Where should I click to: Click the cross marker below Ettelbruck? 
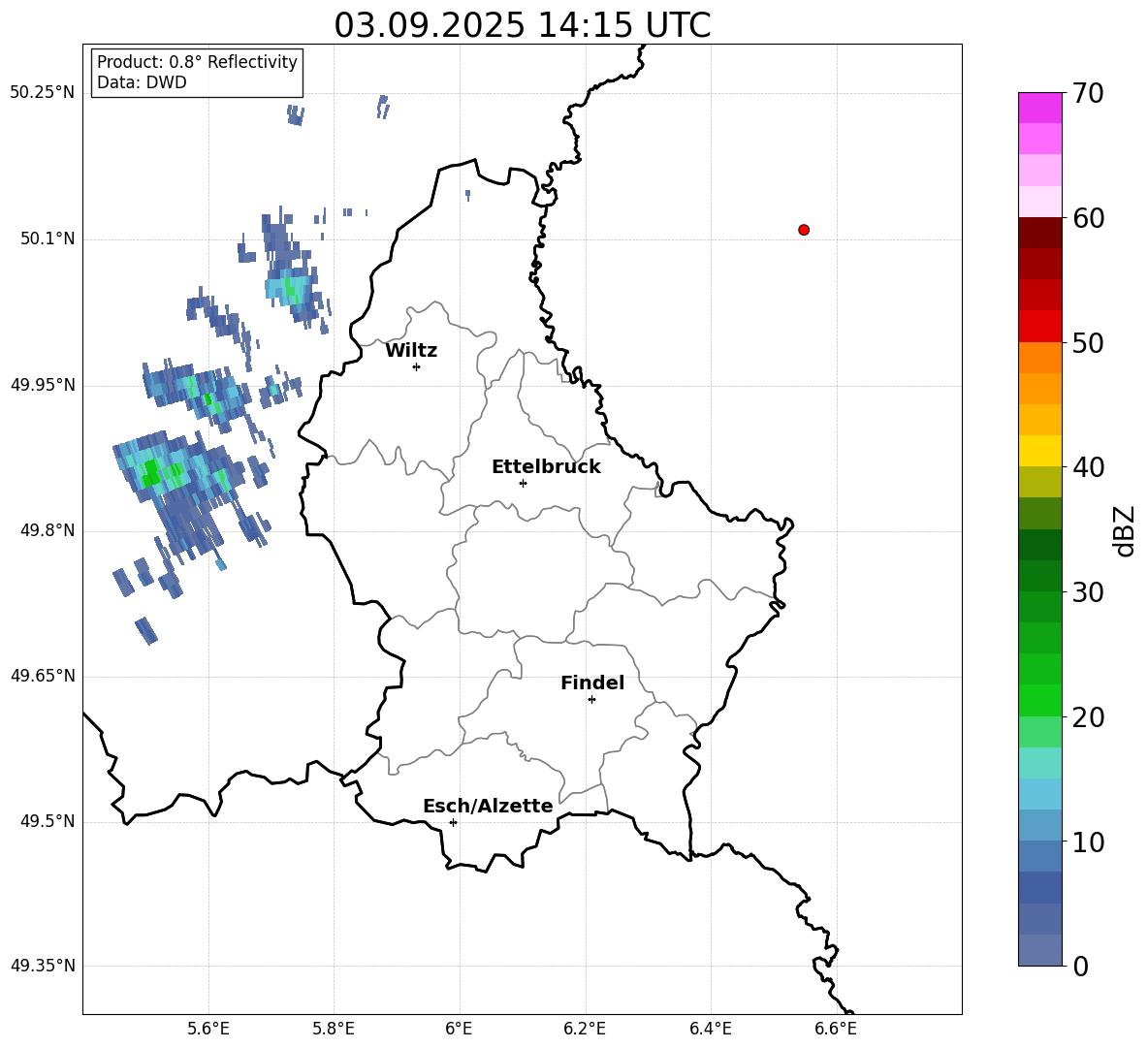523,483
